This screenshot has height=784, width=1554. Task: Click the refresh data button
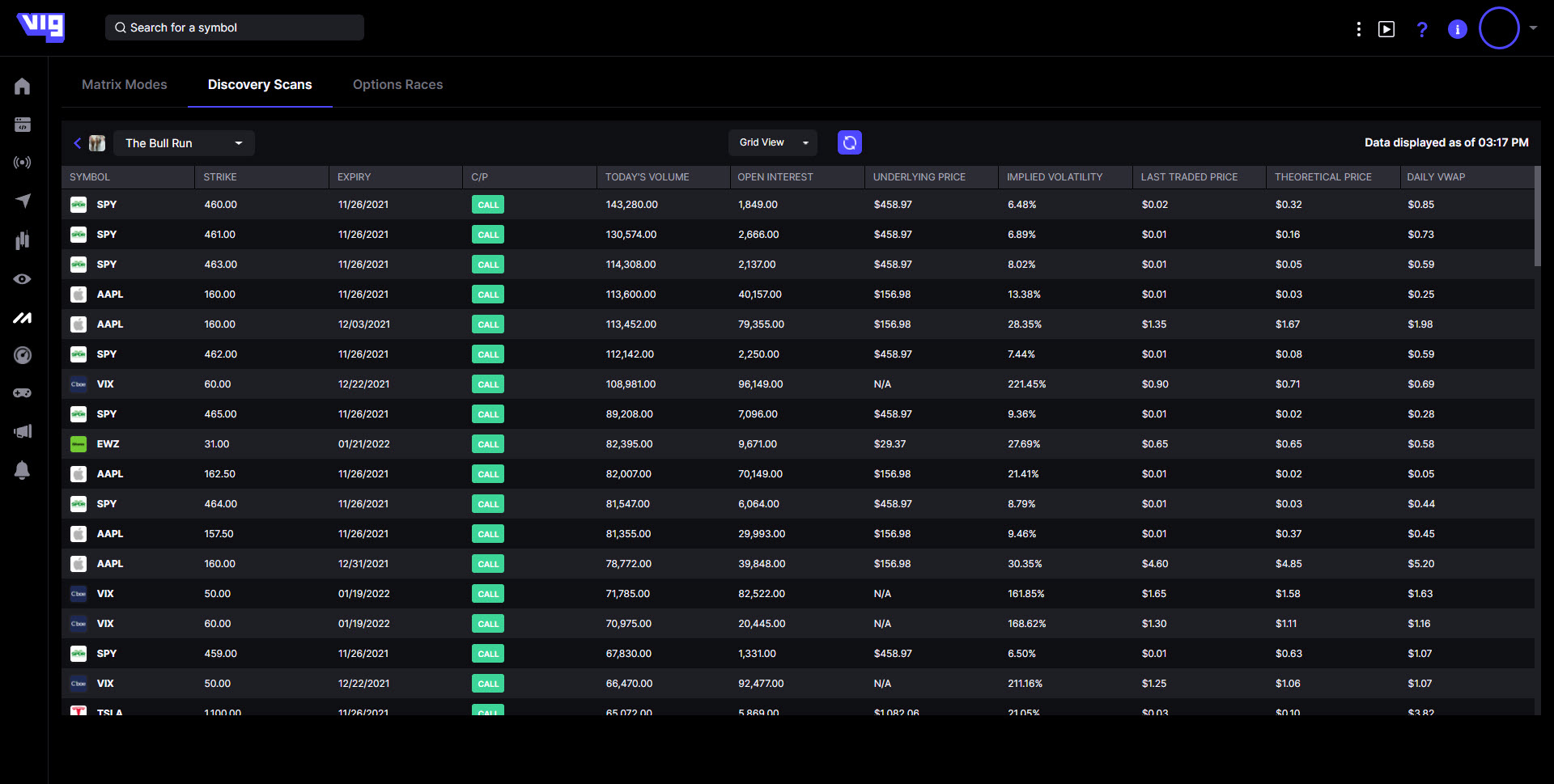(x=849, y=142)
